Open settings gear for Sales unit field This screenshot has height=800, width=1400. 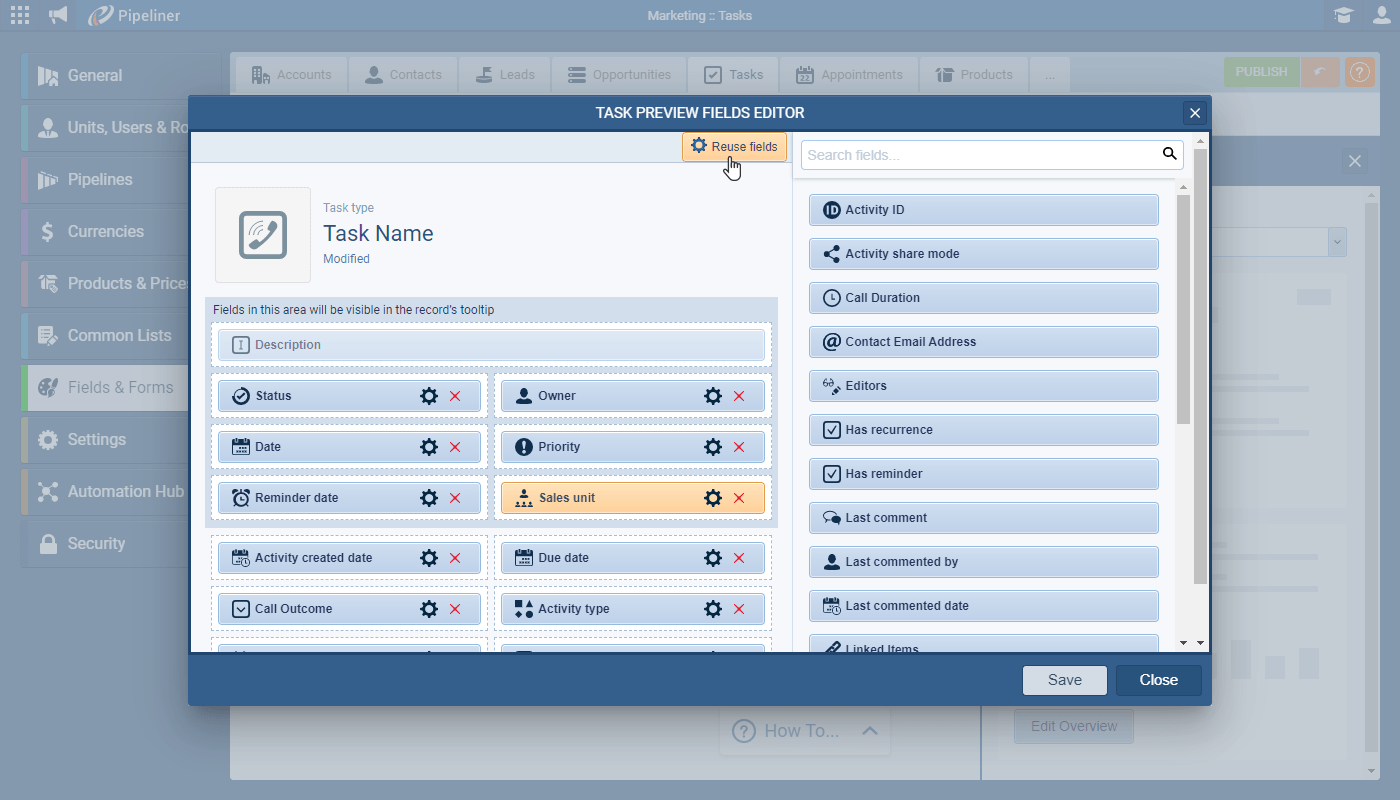point(713,497)
